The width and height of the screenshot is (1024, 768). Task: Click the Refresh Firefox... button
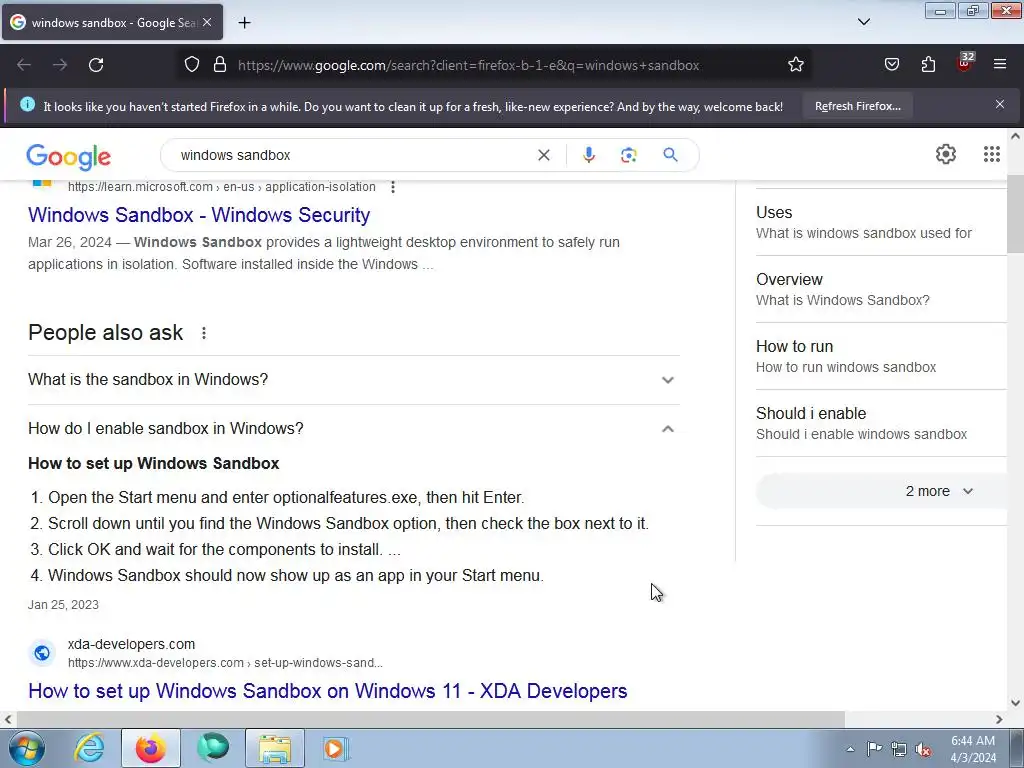(x=857, y=106)
